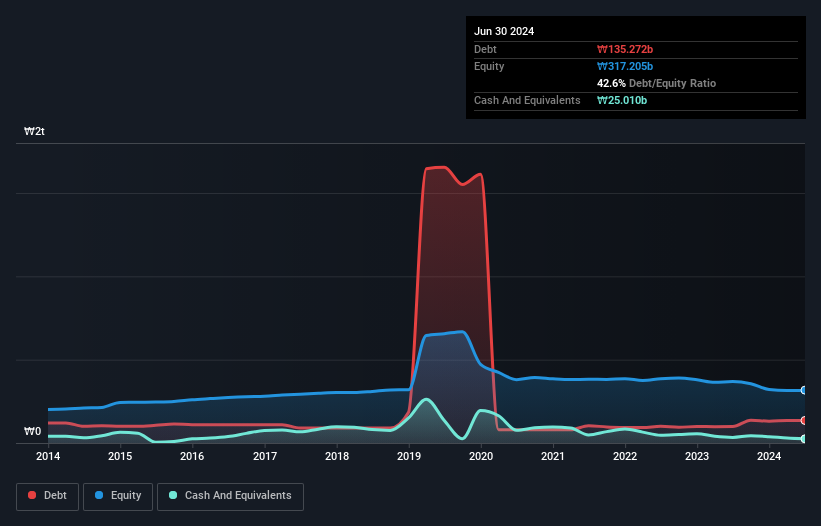Screen dimensions: 821x526
Task: Click the ₩0 y-axis label
Action: (32, 431)
